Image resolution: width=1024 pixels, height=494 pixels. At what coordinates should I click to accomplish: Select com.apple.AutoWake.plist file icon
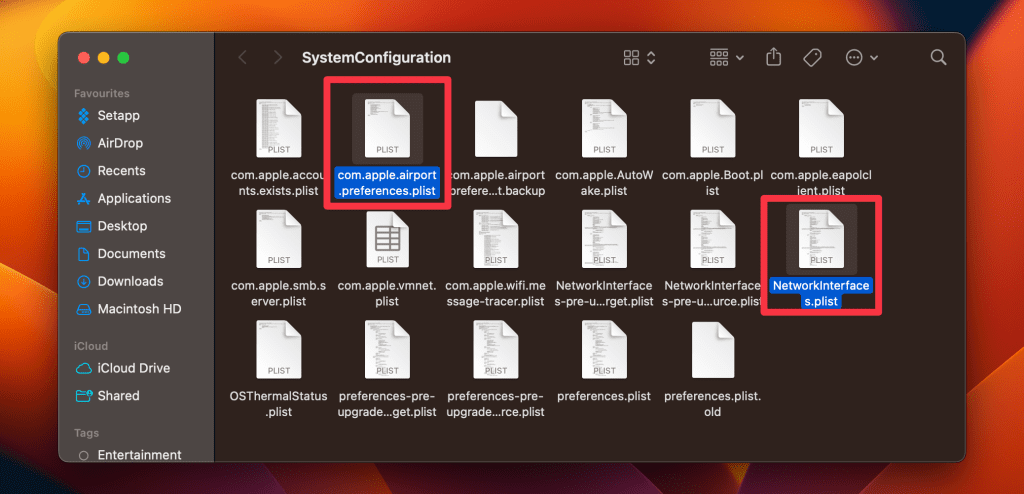coord(605,128)
